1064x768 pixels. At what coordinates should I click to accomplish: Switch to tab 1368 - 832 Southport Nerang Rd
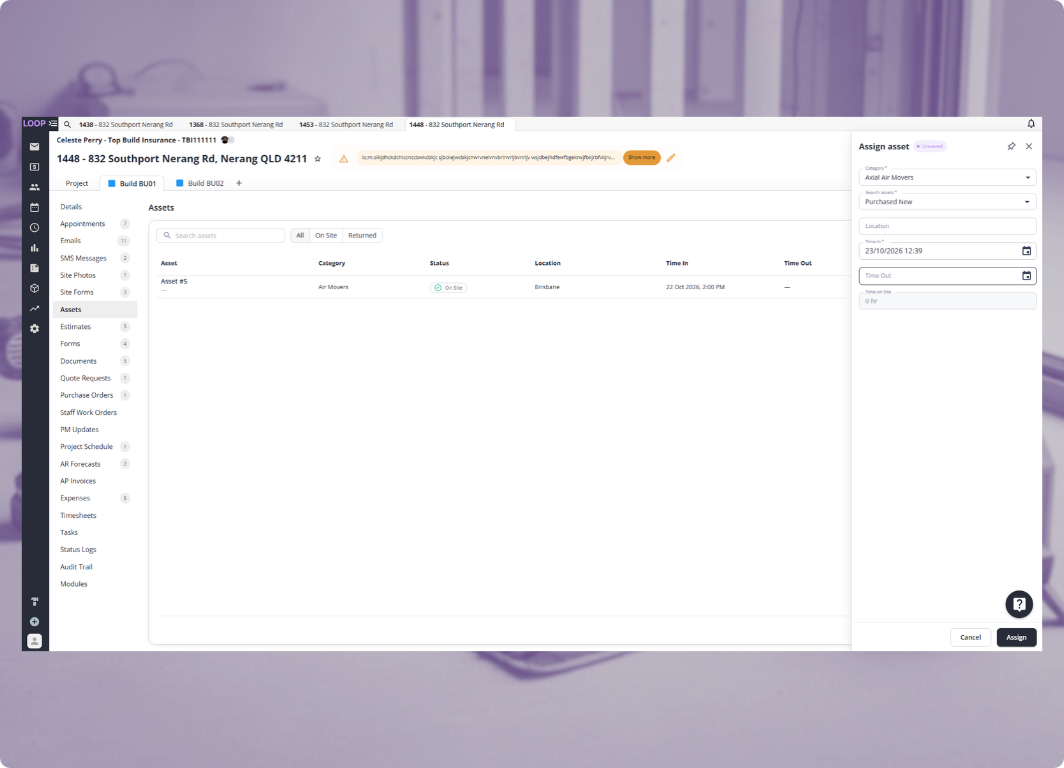tap(235, 125)
